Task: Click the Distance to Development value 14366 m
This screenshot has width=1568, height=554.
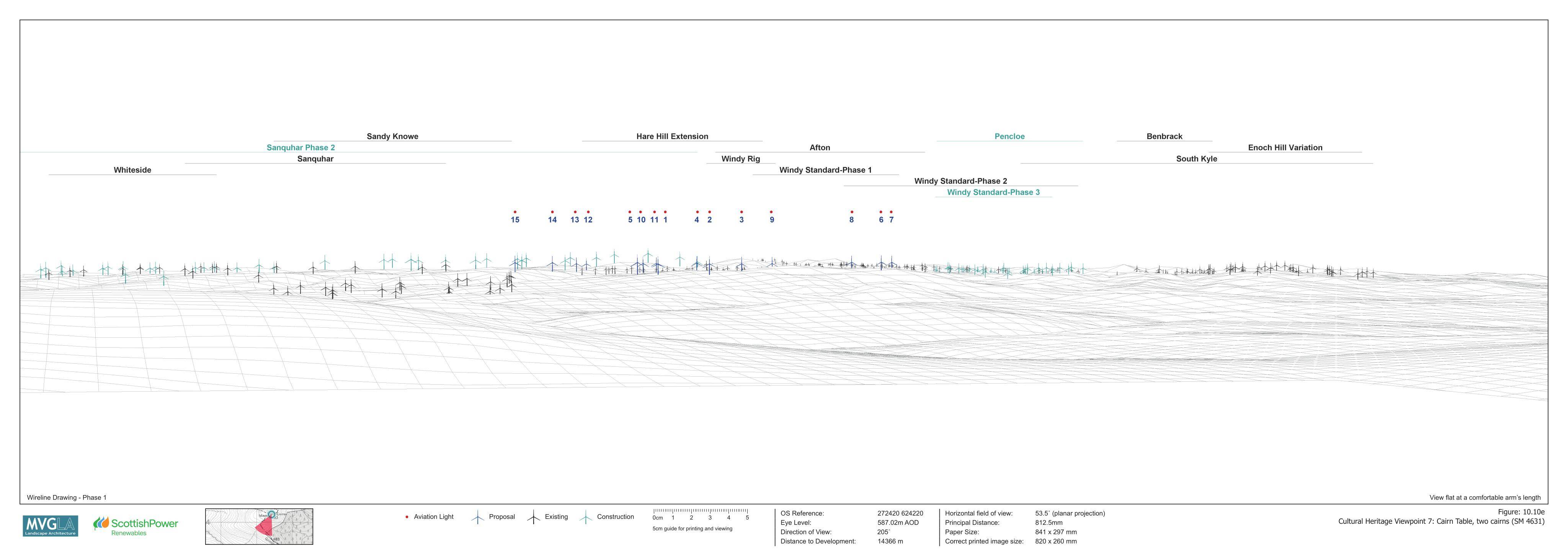Action: [x=890, y=541]
